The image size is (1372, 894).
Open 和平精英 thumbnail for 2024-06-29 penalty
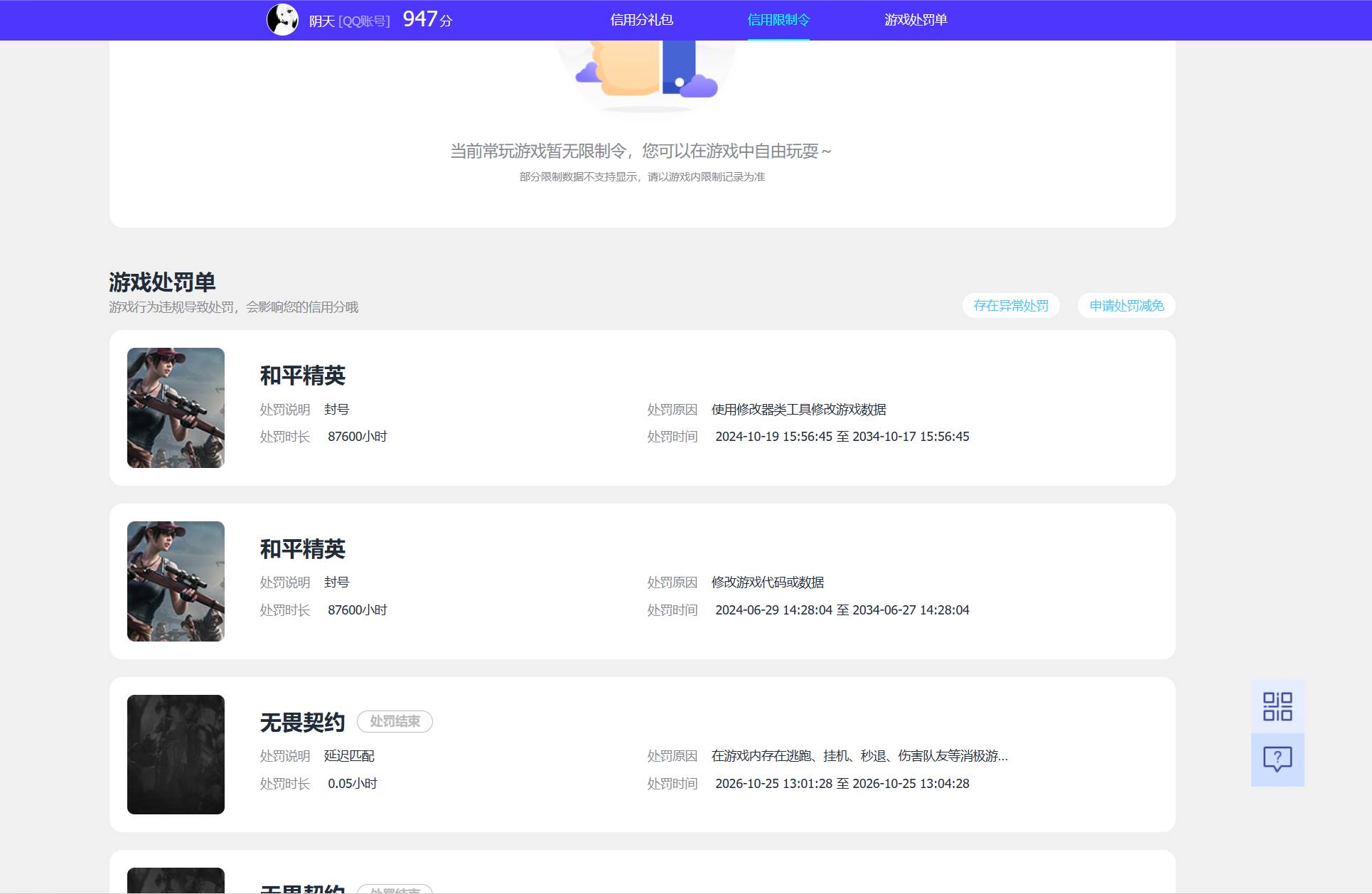pyautogui.click(x=176, y=581)
